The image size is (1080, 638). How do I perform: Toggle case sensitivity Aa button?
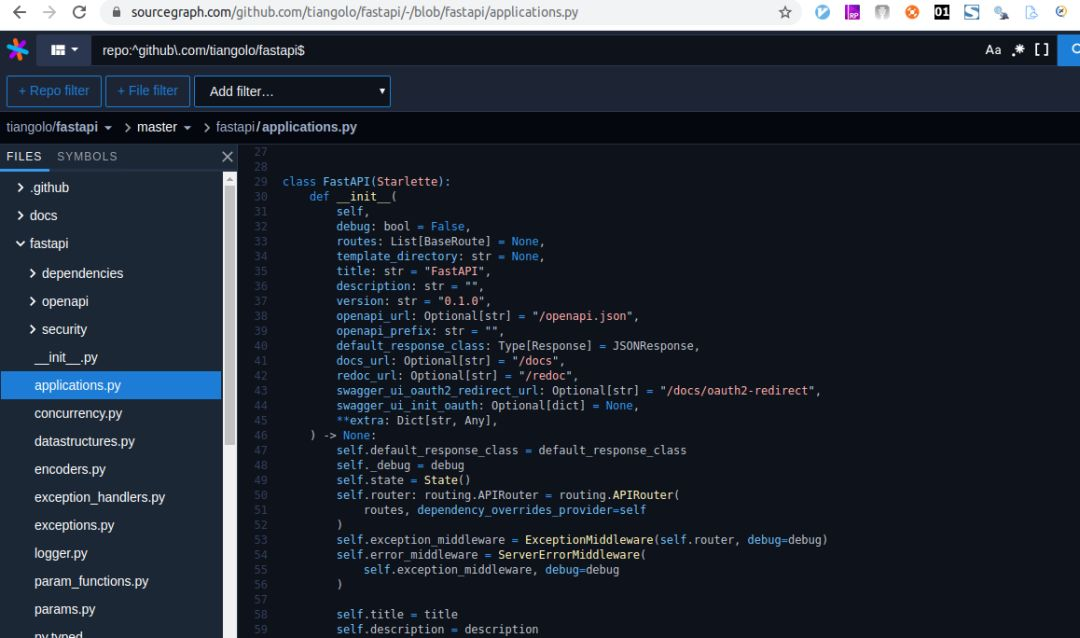[993, 50]
